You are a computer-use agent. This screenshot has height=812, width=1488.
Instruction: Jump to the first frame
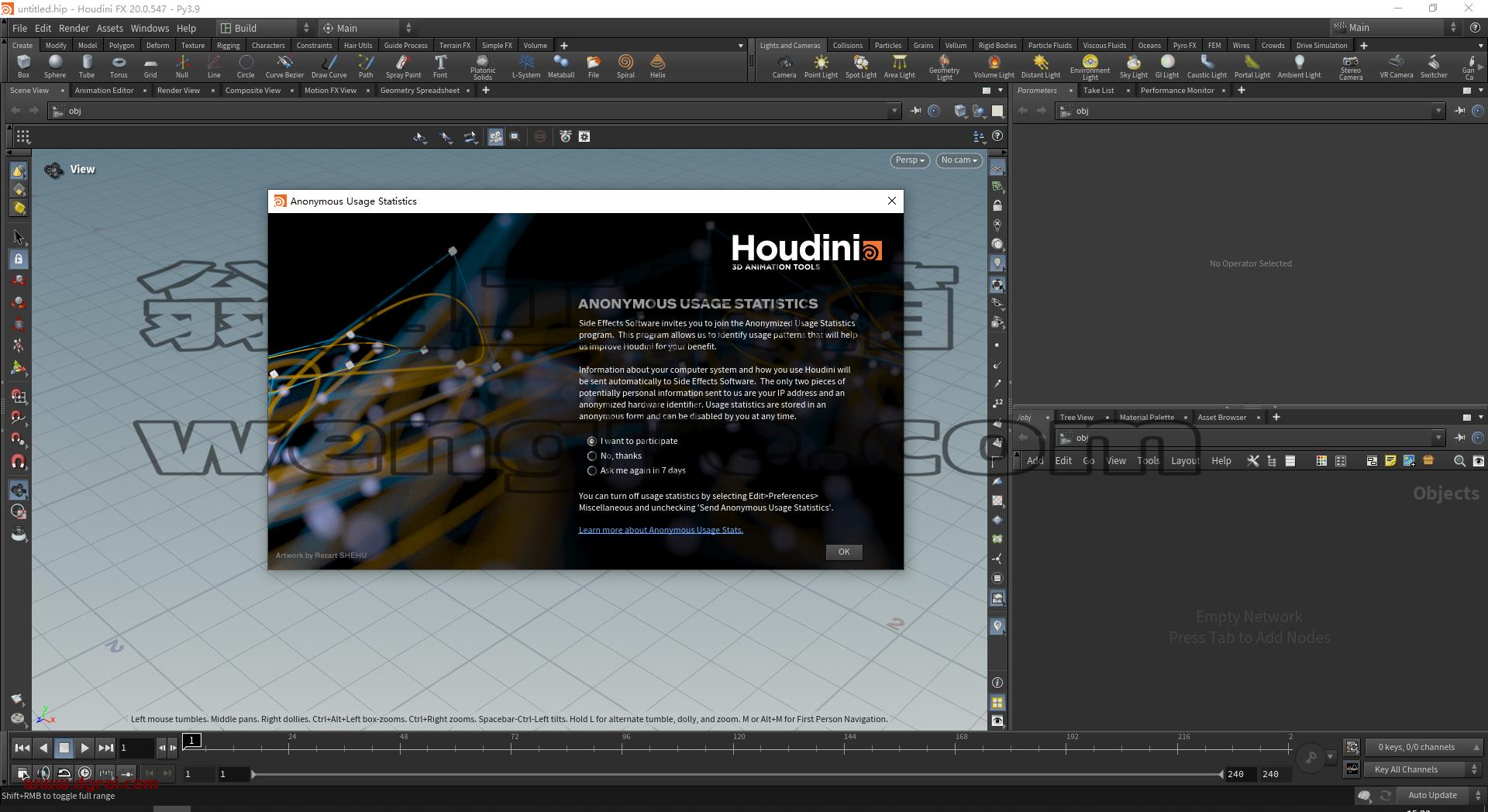coord(22,748)
